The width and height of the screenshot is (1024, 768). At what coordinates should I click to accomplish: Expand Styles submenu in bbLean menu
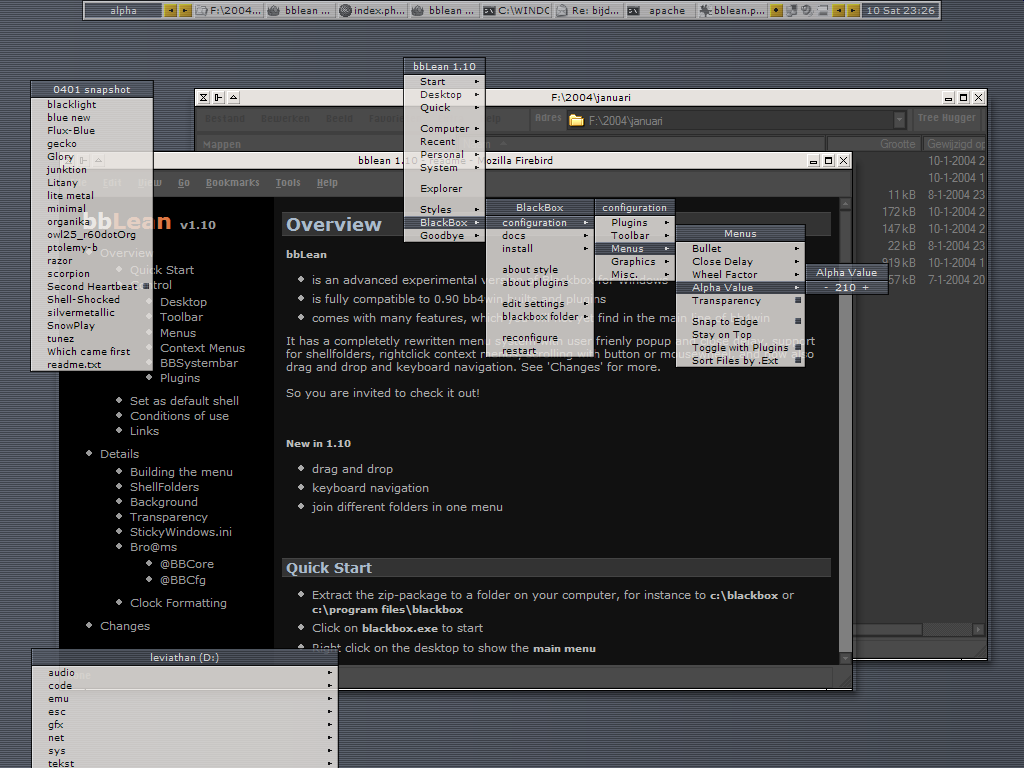[444, 210]
